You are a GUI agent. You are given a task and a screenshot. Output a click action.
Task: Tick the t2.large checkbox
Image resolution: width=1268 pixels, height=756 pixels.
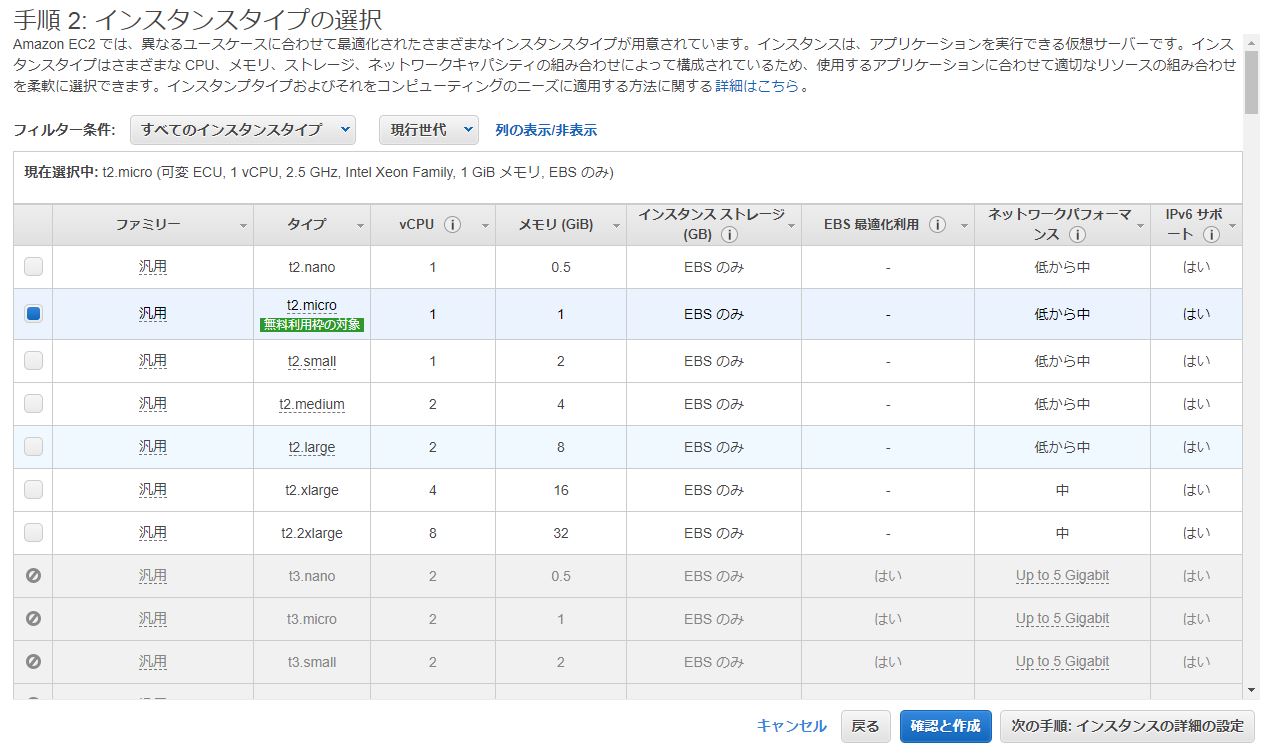click(x=33, y=447)
